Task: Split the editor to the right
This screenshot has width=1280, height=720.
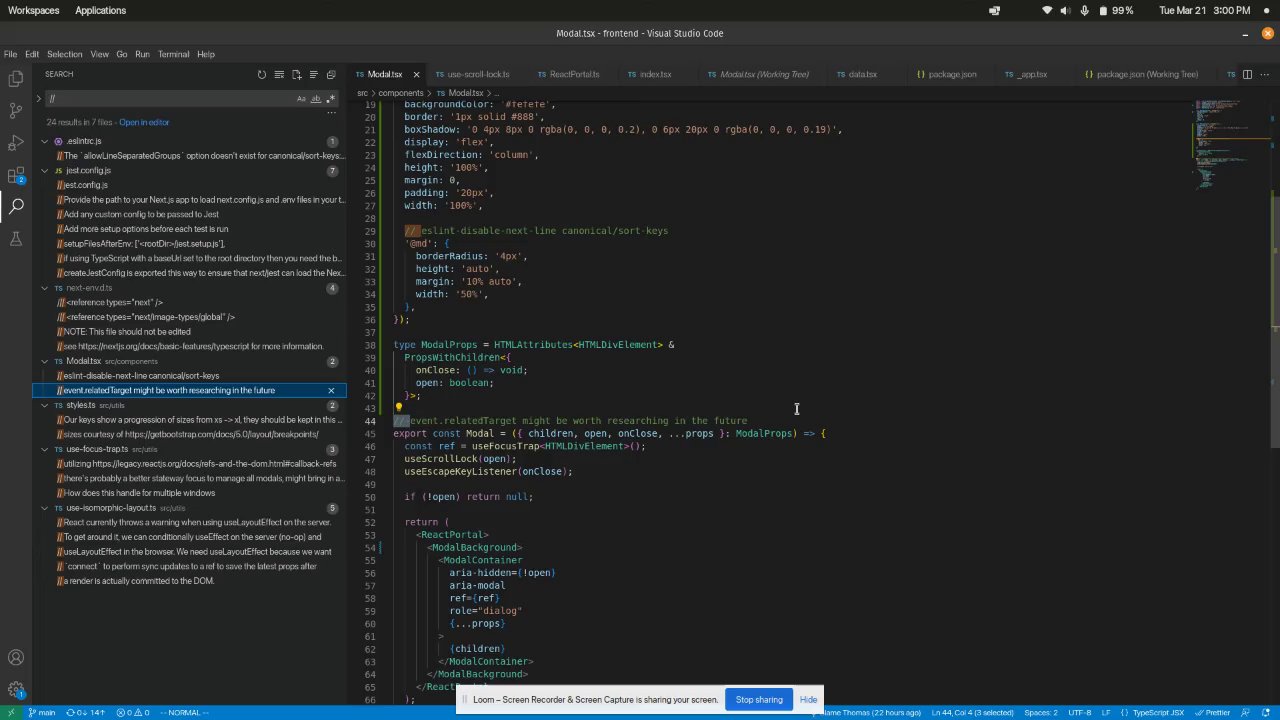Action: pyautogui.click(x=1247, y=74)
